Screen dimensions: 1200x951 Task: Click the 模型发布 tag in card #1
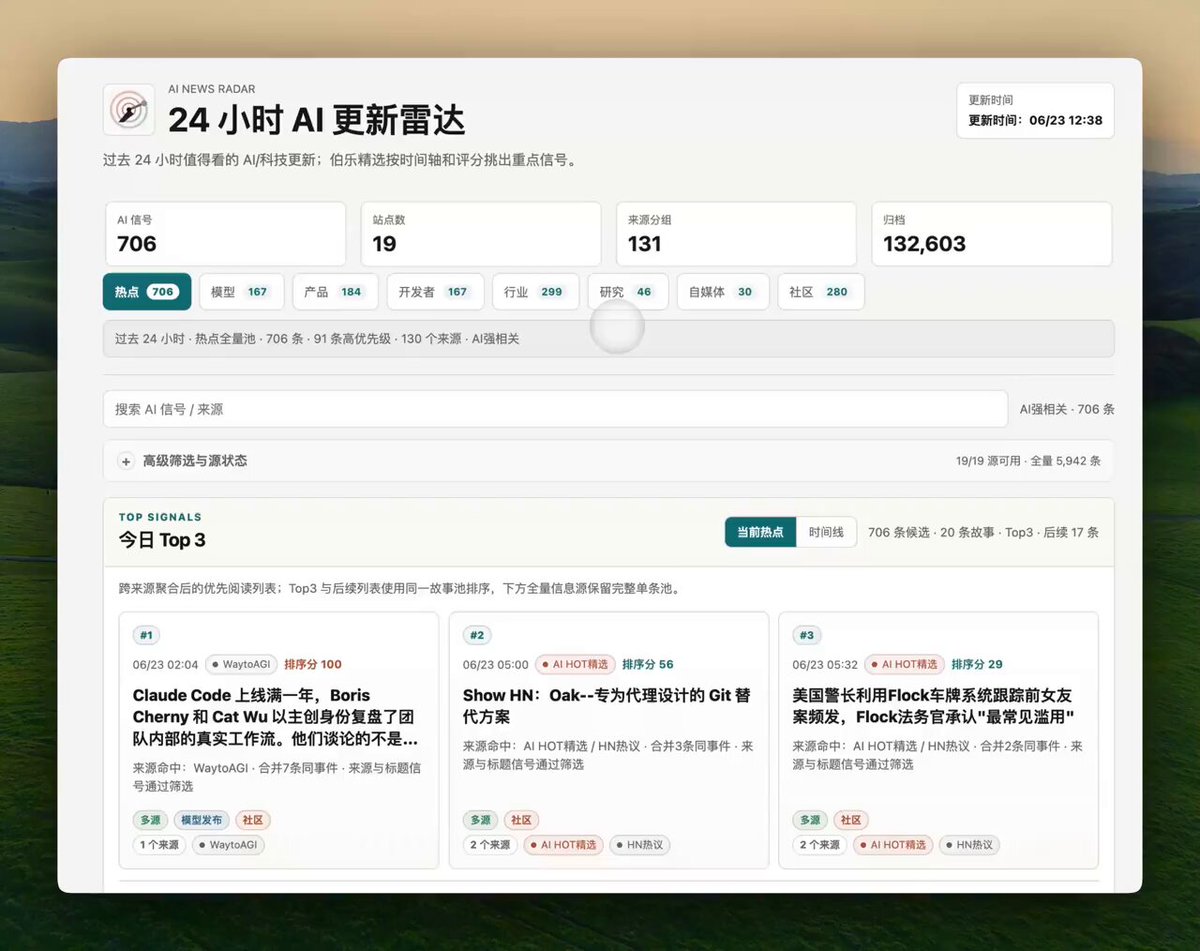click(x=202, y=820)
